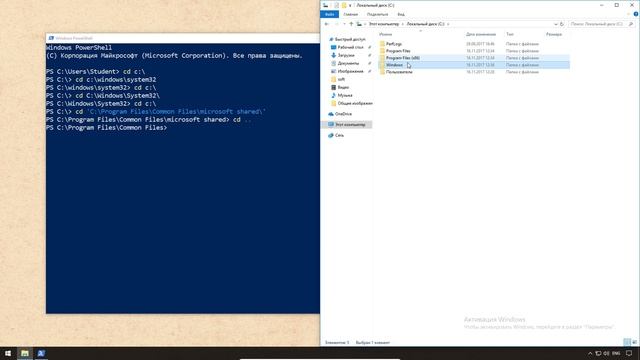Select Этот компьютер in navigation pane

[350, 124]
